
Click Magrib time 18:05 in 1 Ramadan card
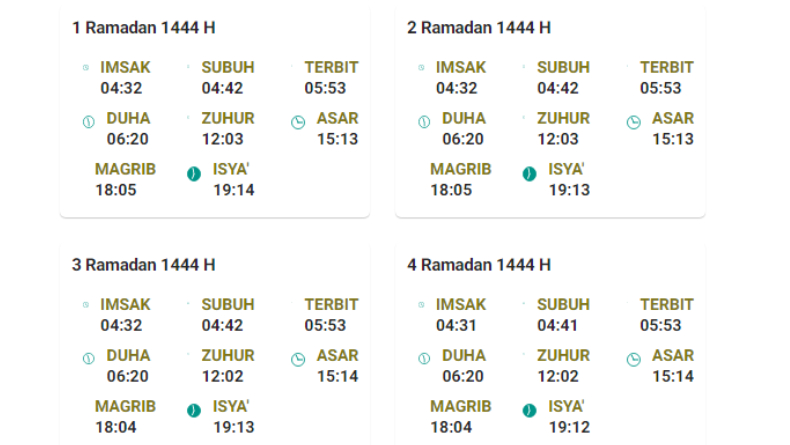[x=116, y=190]
